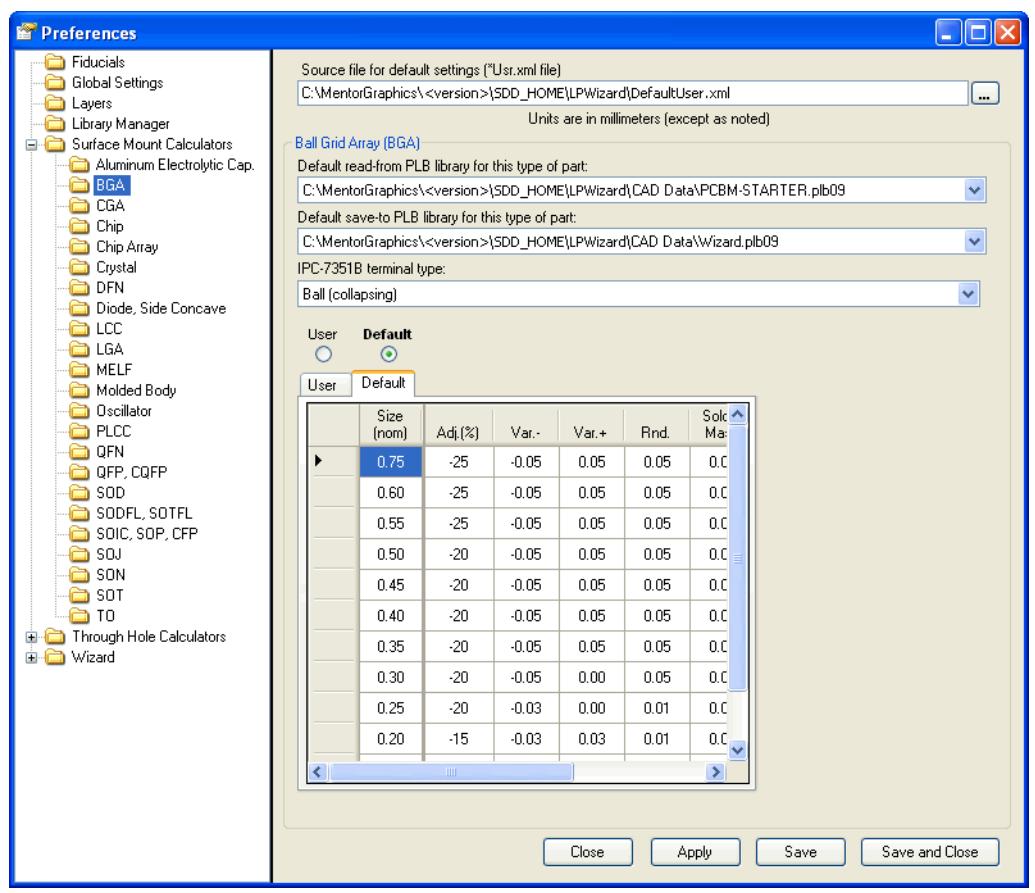The height and width of the screenshot is (893, 1035).
Task: Click the Diode, Side Concave folder icon
Action: (x=79, y=308)
